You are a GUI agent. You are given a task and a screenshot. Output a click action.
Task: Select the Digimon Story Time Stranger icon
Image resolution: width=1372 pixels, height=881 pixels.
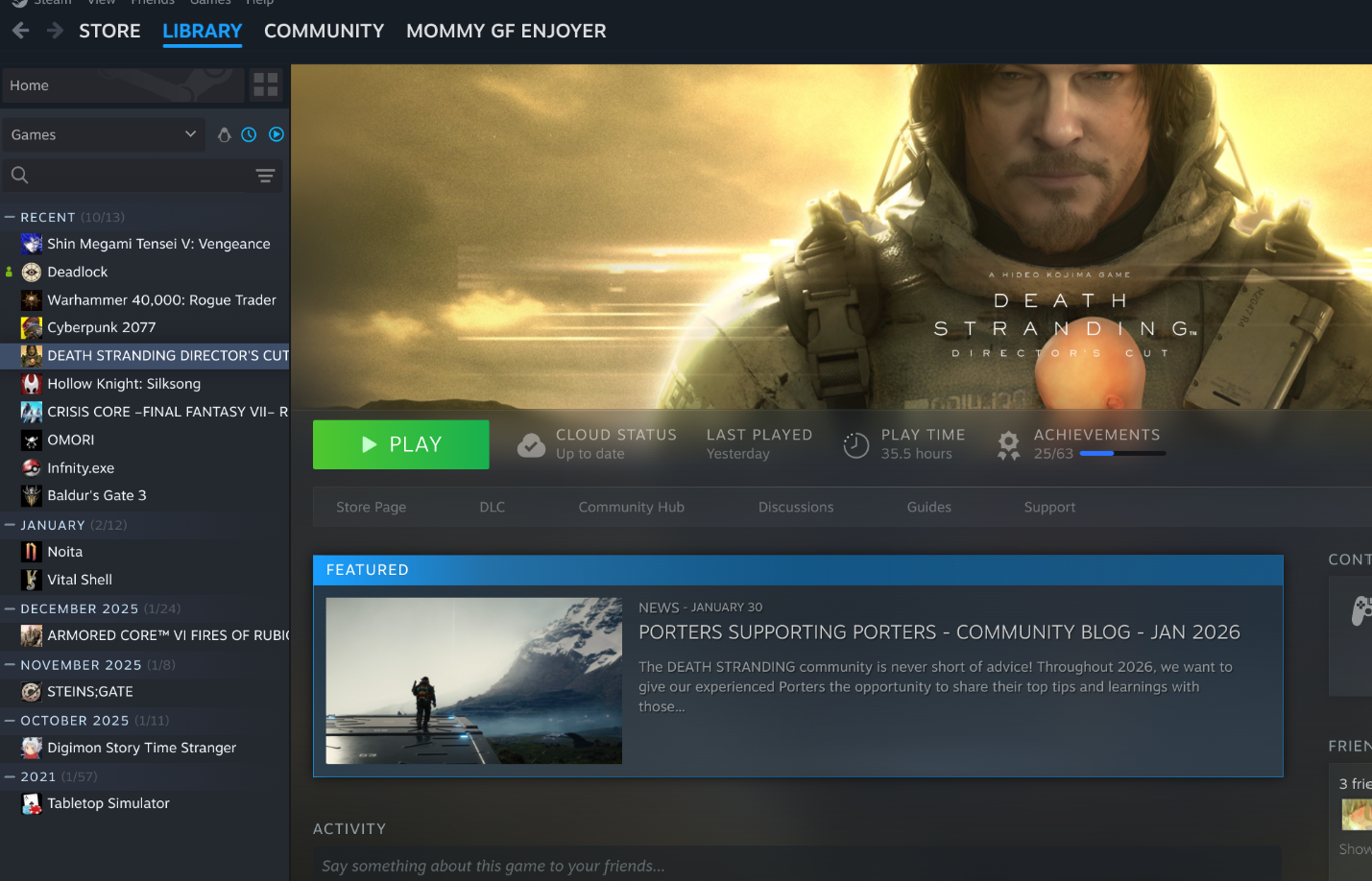(x=32, y=748)
